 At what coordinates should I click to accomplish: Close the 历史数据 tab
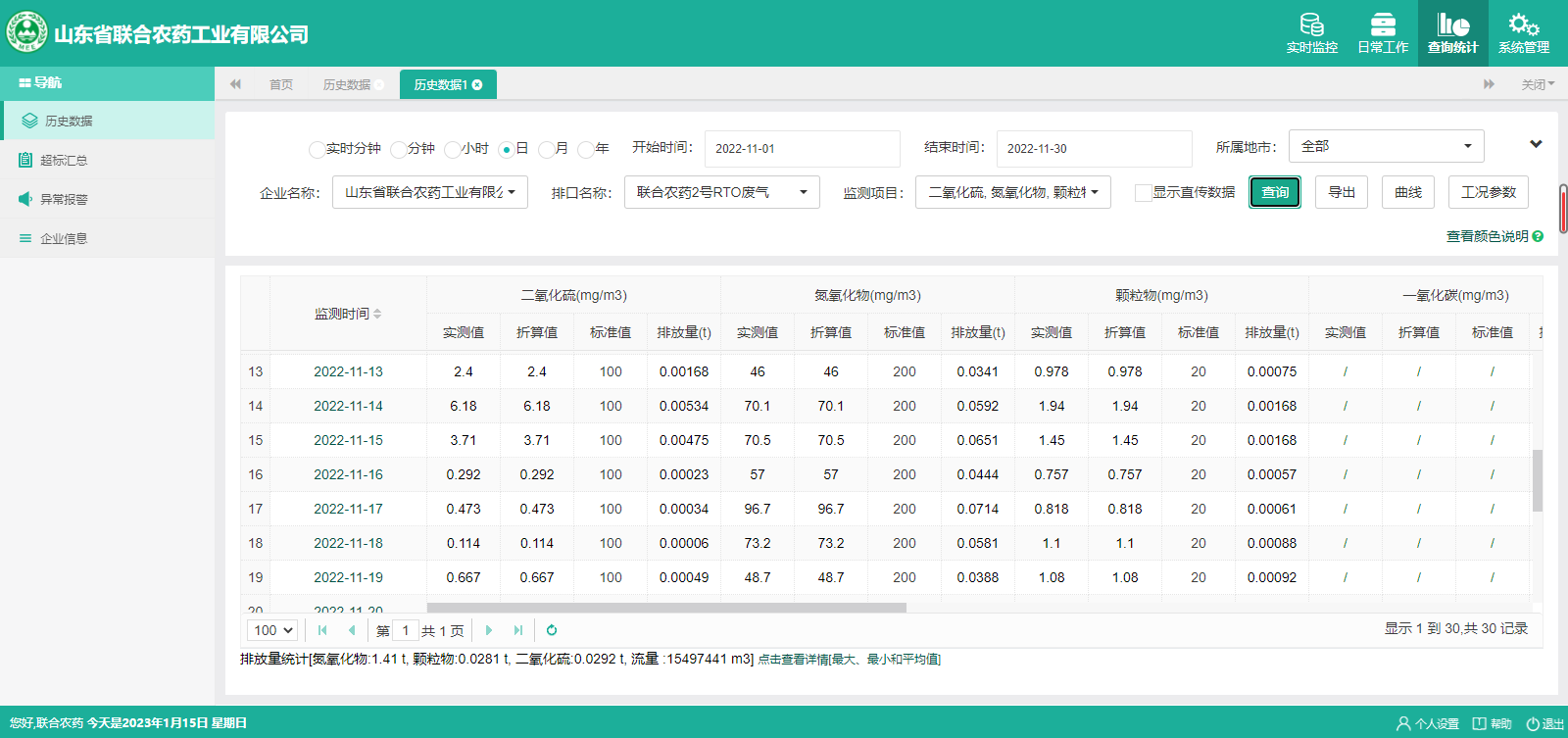(379, 85)
